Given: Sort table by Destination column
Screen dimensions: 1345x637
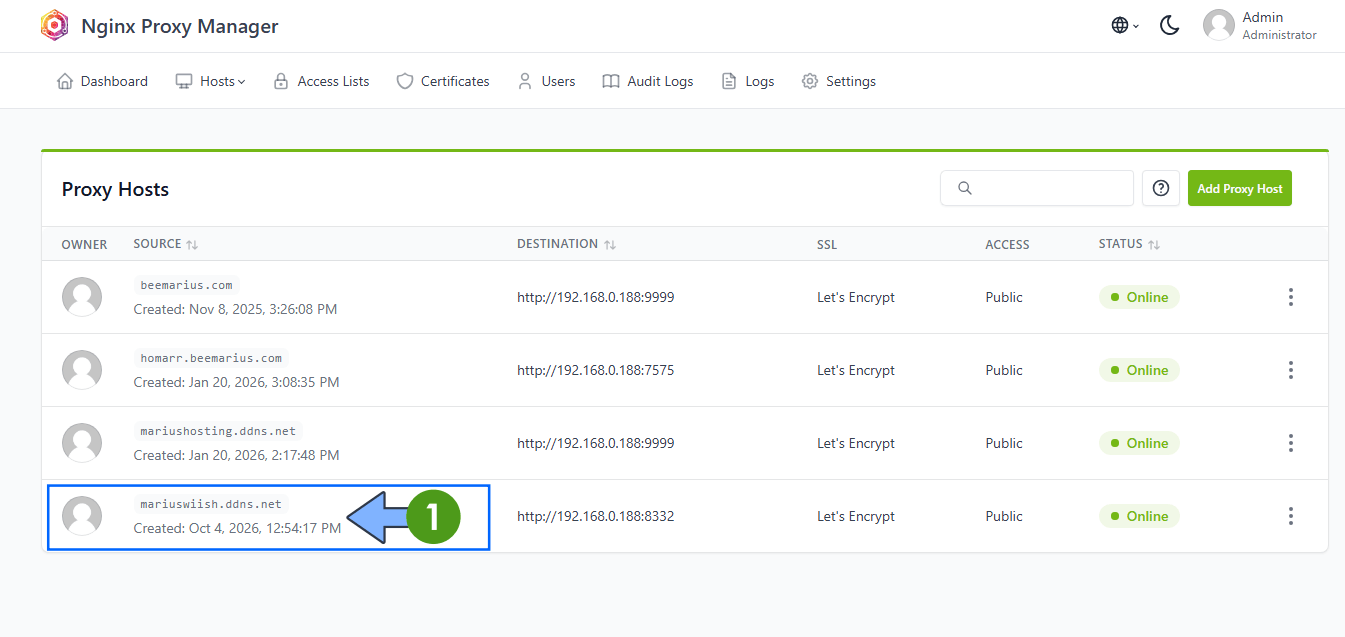Looking at the screenshot, I should click(566, 244).
